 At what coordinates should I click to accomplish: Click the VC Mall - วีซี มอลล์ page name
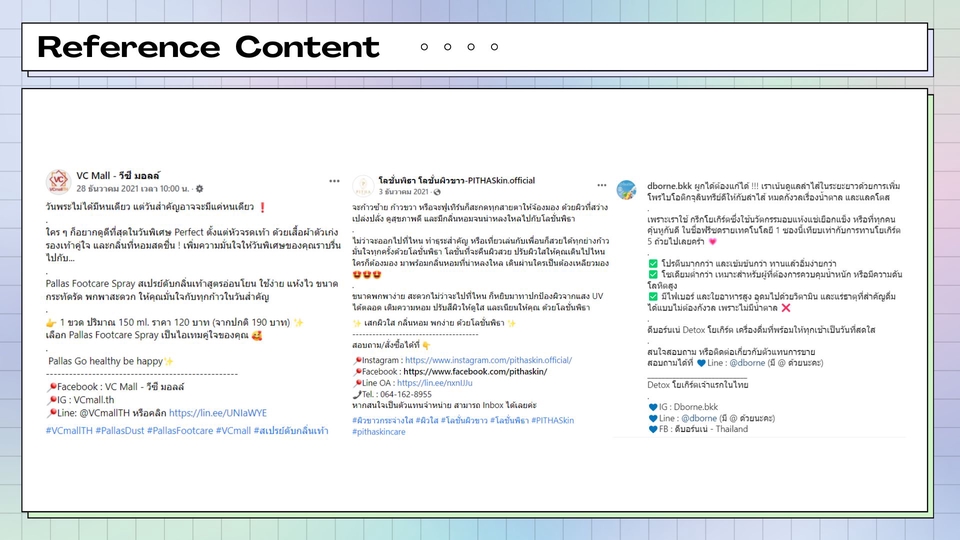click(x=118, y=176)
